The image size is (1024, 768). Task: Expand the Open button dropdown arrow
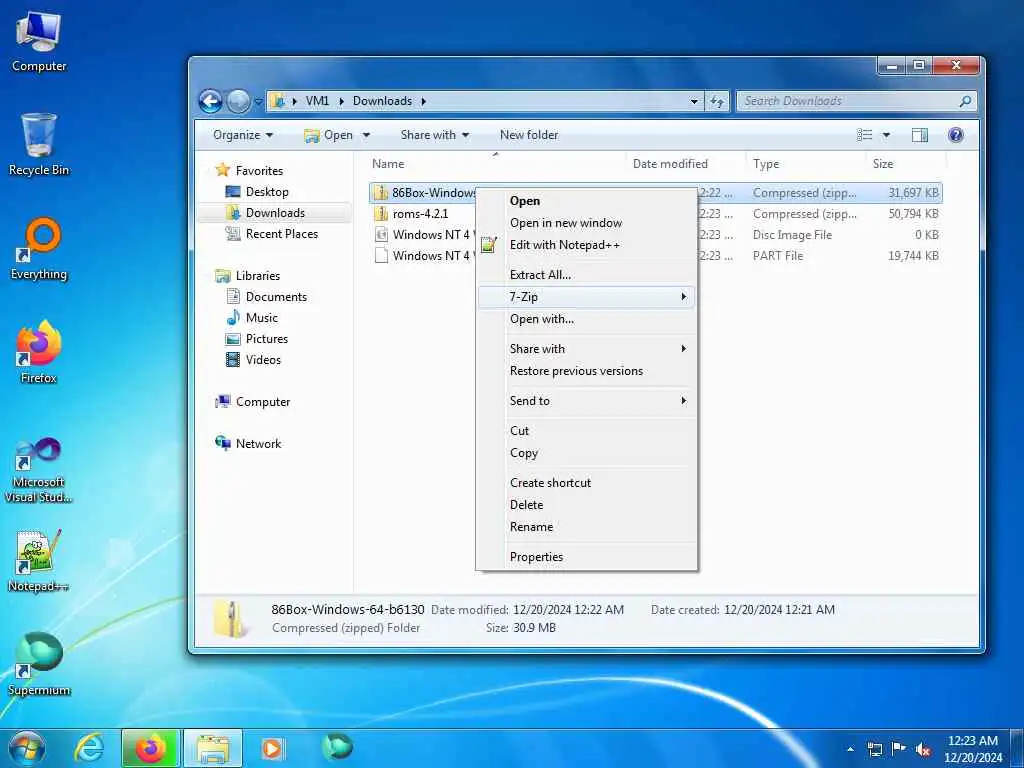tap(366, 135)
